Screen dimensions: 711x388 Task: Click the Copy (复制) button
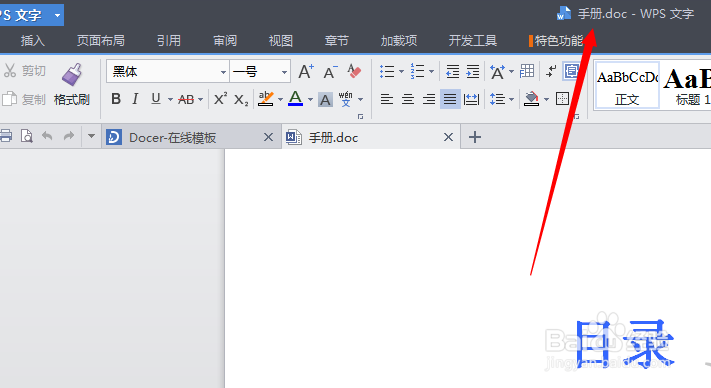(x=24, y=99)
